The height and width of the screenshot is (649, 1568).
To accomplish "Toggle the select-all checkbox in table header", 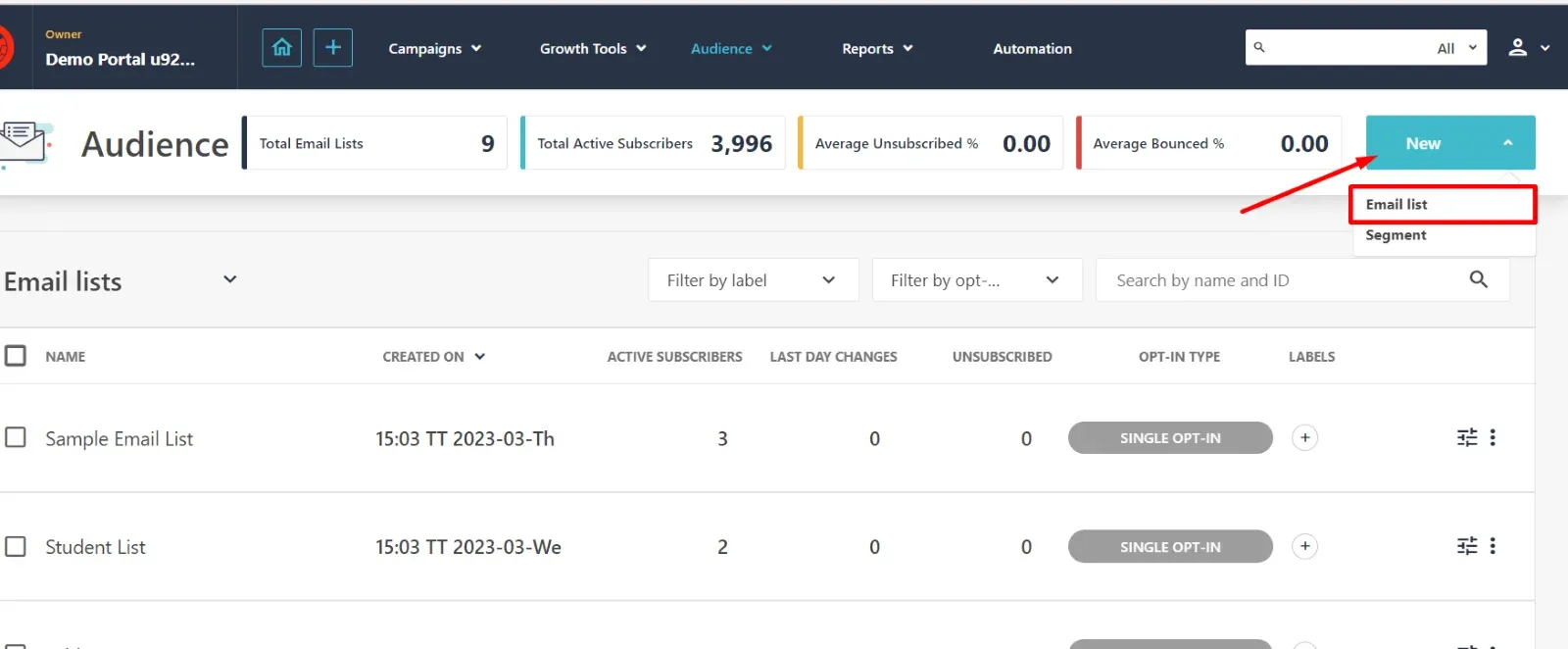I will click(16, 355).
